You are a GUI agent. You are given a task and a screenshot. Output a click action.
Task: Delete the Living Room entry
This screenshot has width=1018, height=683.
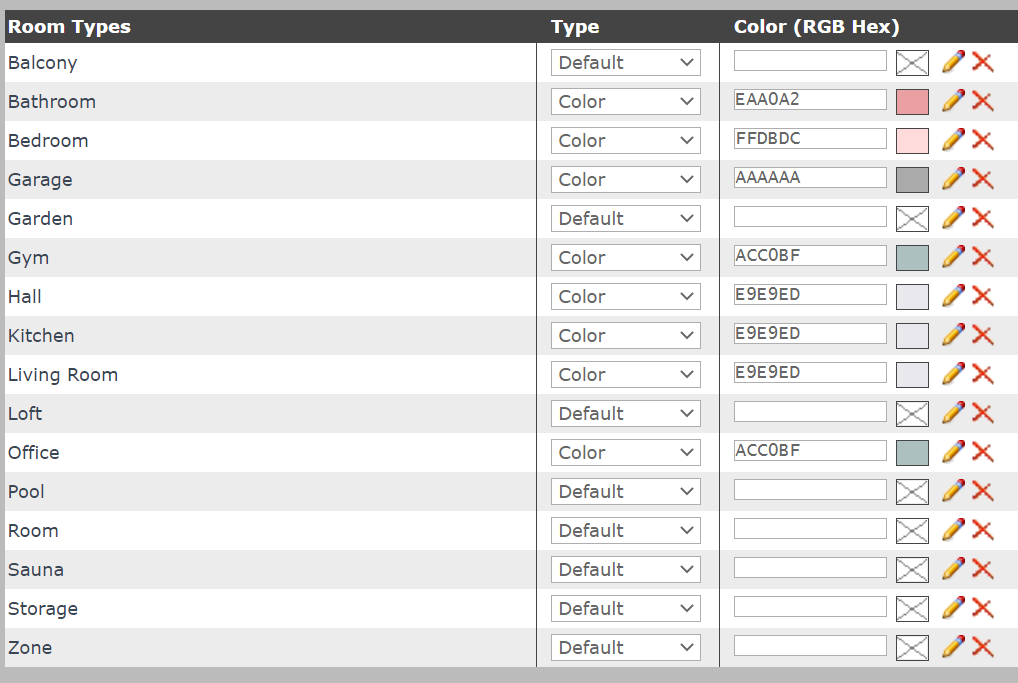click(983, 374)
